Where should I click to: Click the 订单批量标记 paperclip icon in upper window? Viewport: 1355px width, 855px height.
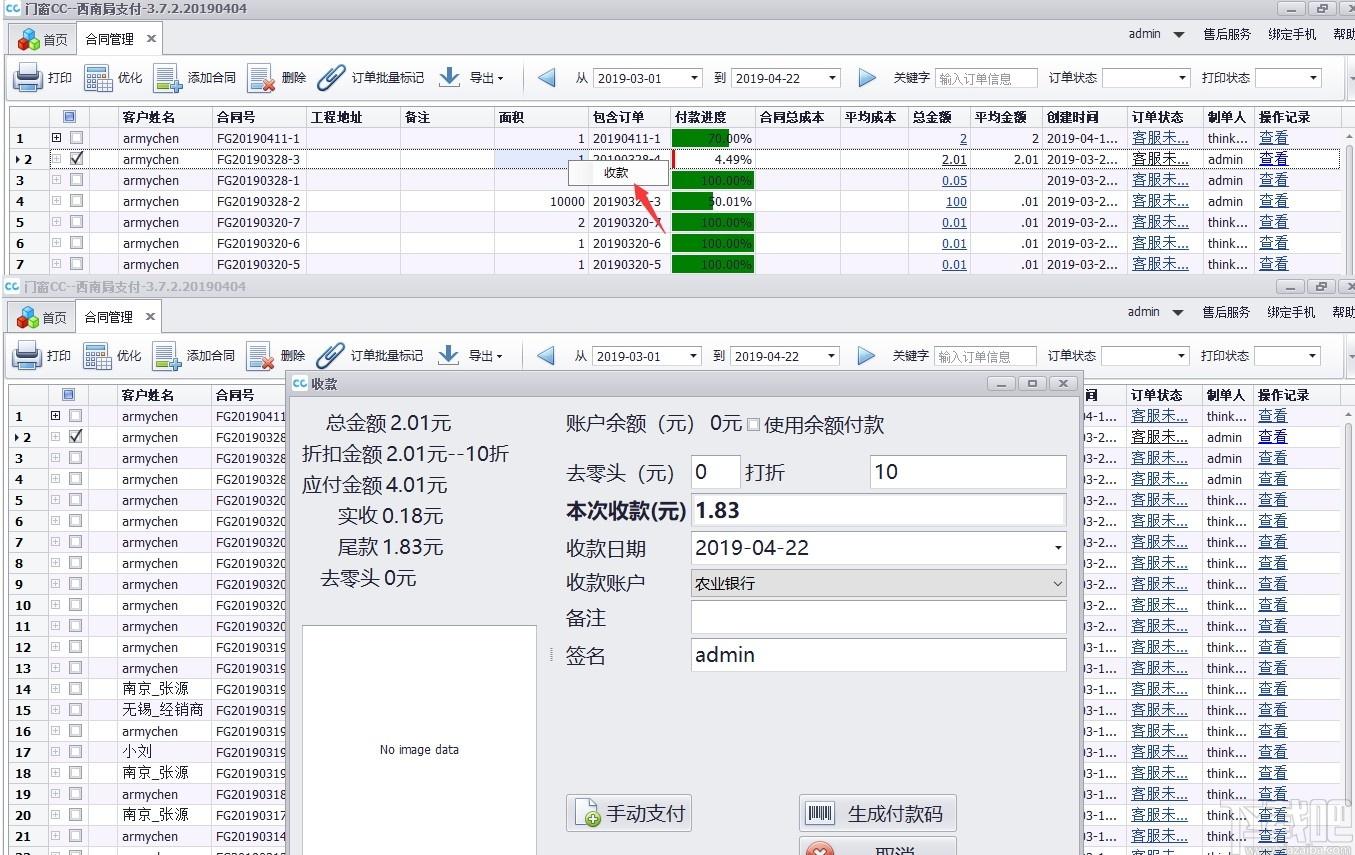click(331, 77)
